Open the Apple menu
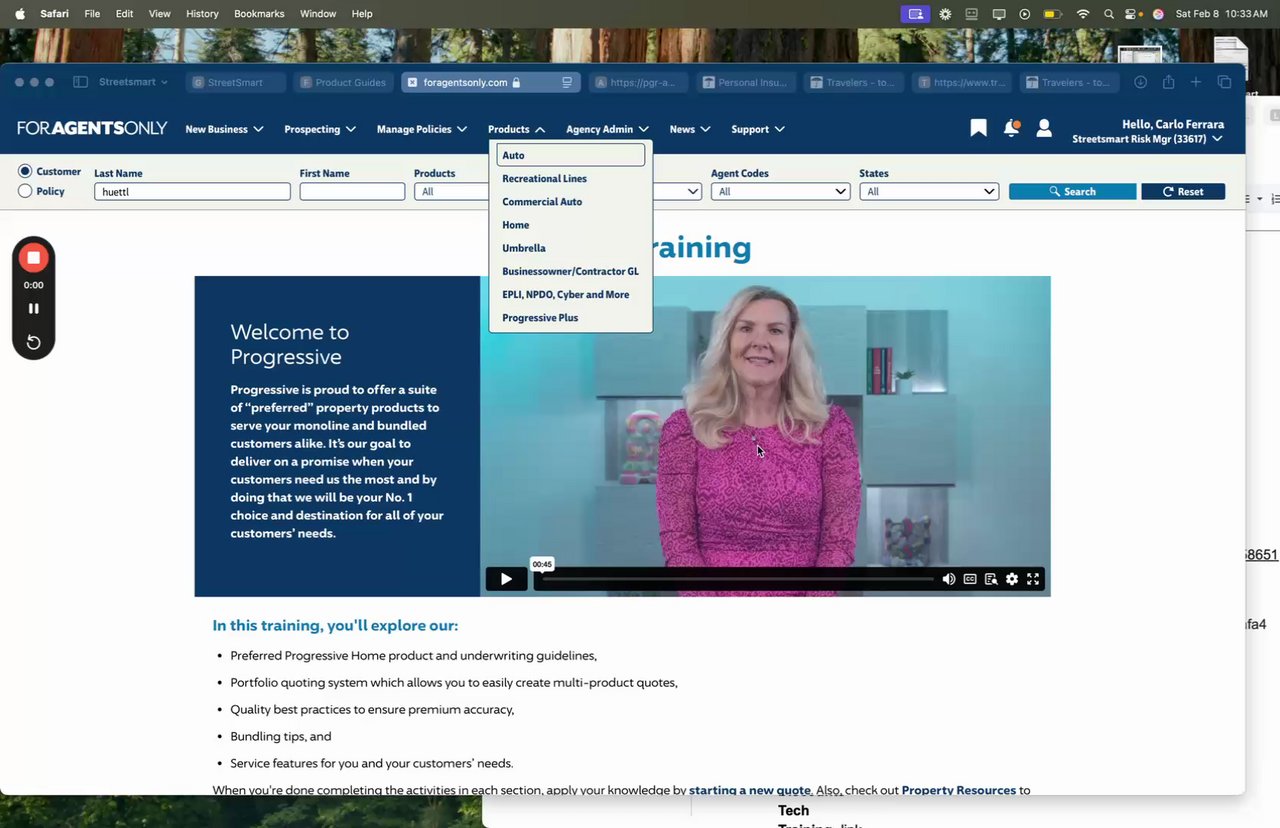Screen dimensions: 1280x828 click(19, 14)
